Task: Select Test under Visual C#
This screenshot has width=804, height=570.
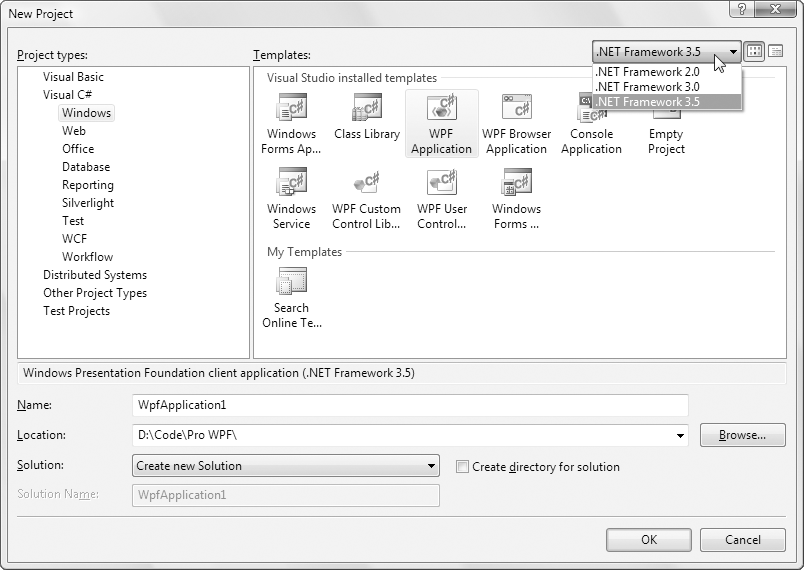Action: click(73, 221)
